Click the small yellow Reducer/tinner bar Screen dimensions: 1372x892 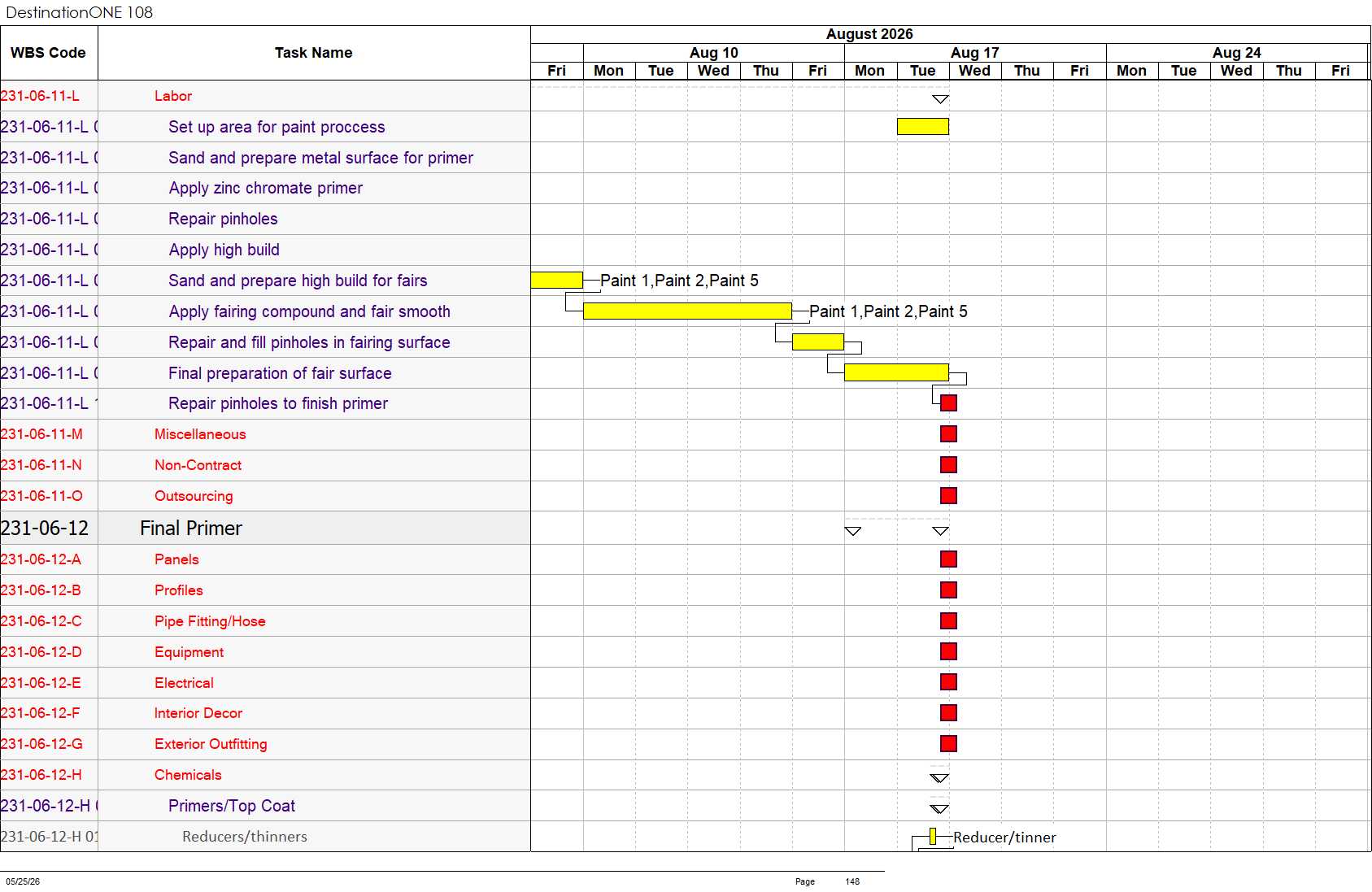click(x=933, y=837)
